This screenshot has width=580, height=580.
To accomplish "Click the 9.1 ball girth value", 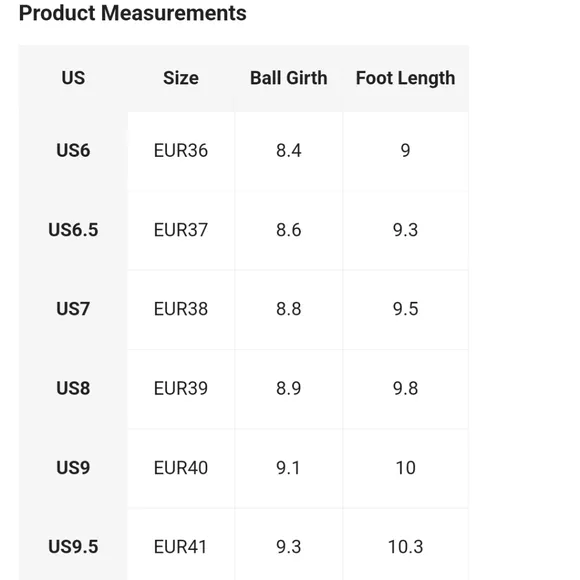I will [288, 468].
